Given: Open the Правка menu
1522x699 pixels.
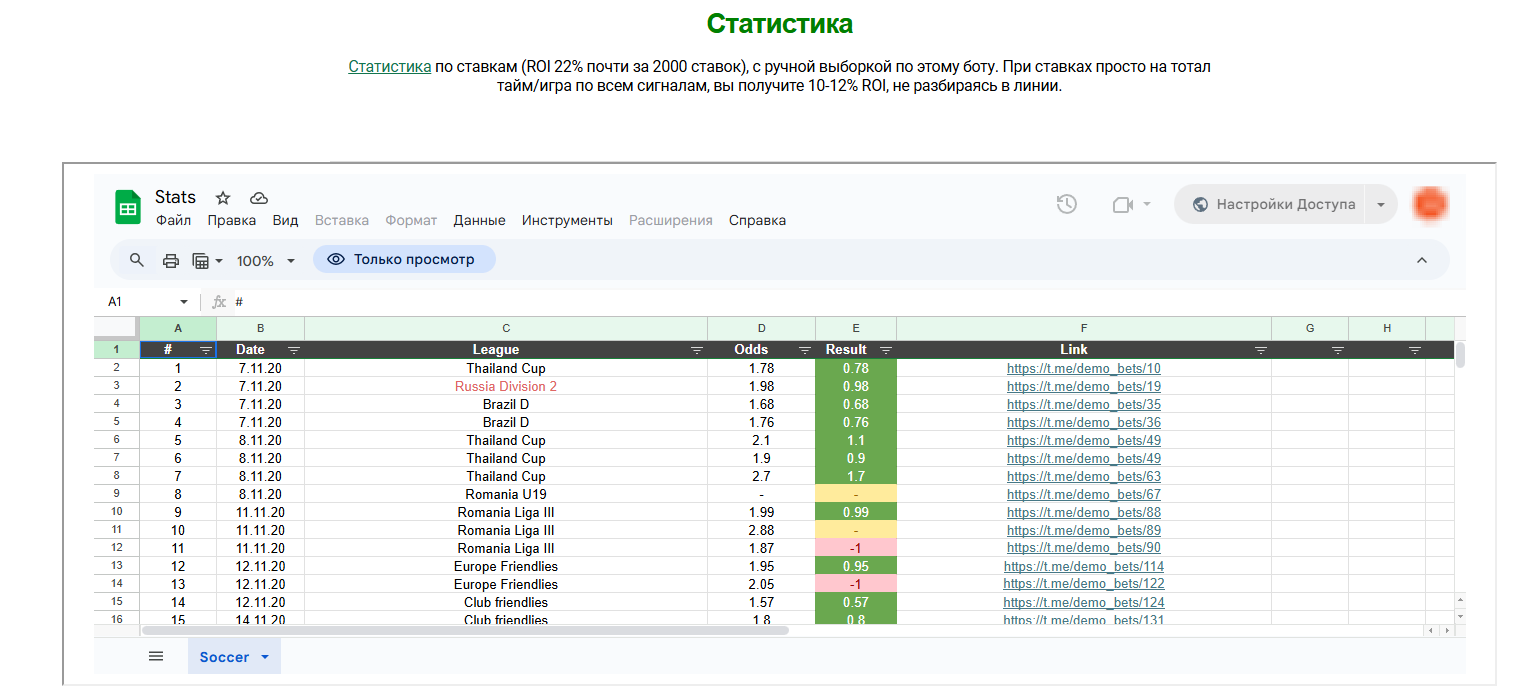Looking at the screenshot, I should click(232, 220).
